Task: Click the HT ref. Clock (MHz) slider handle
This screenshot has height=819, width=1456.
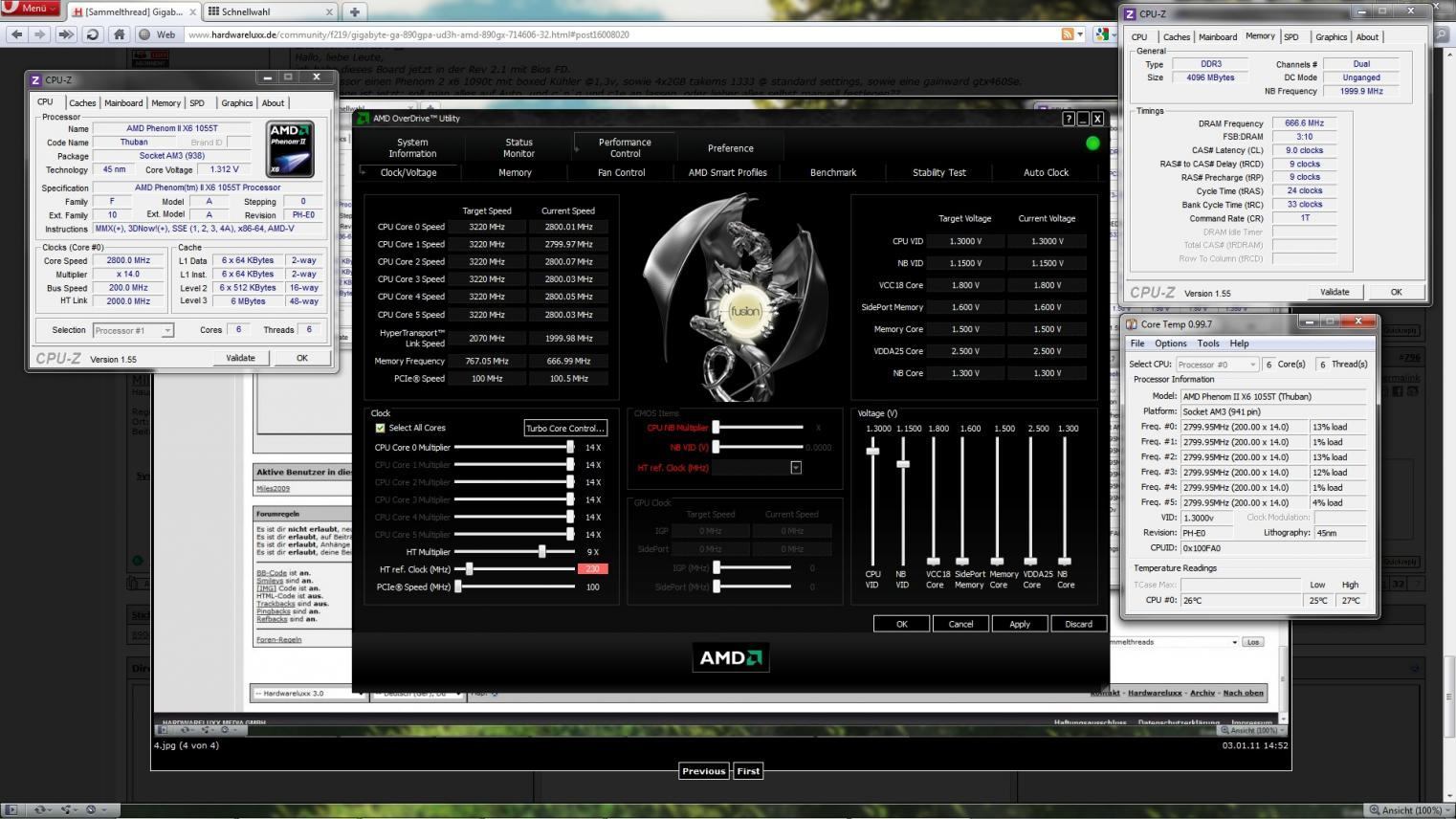Action: pos(469,569)
